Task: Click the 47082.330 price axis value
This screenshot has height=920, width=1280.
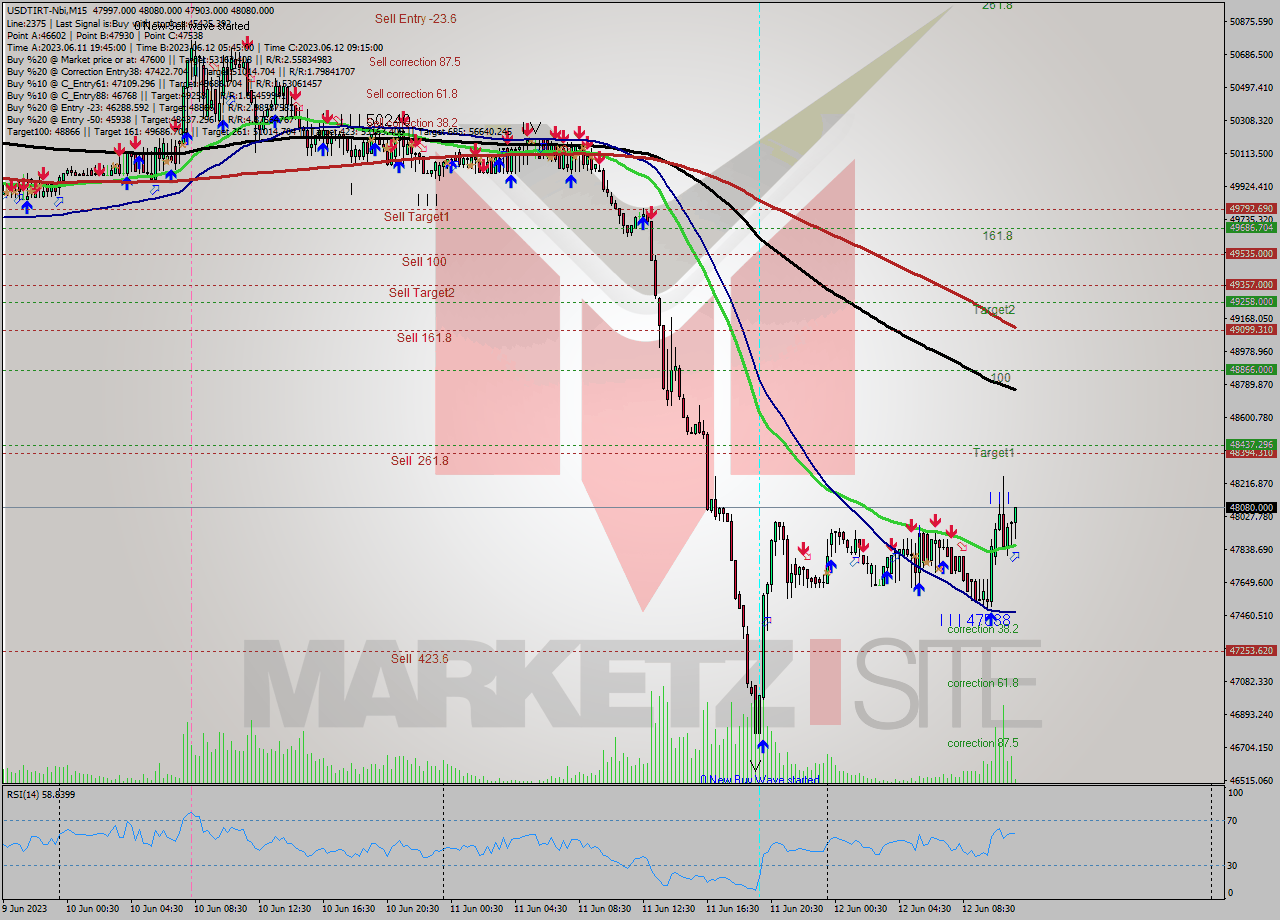Action: [1252, 682]
